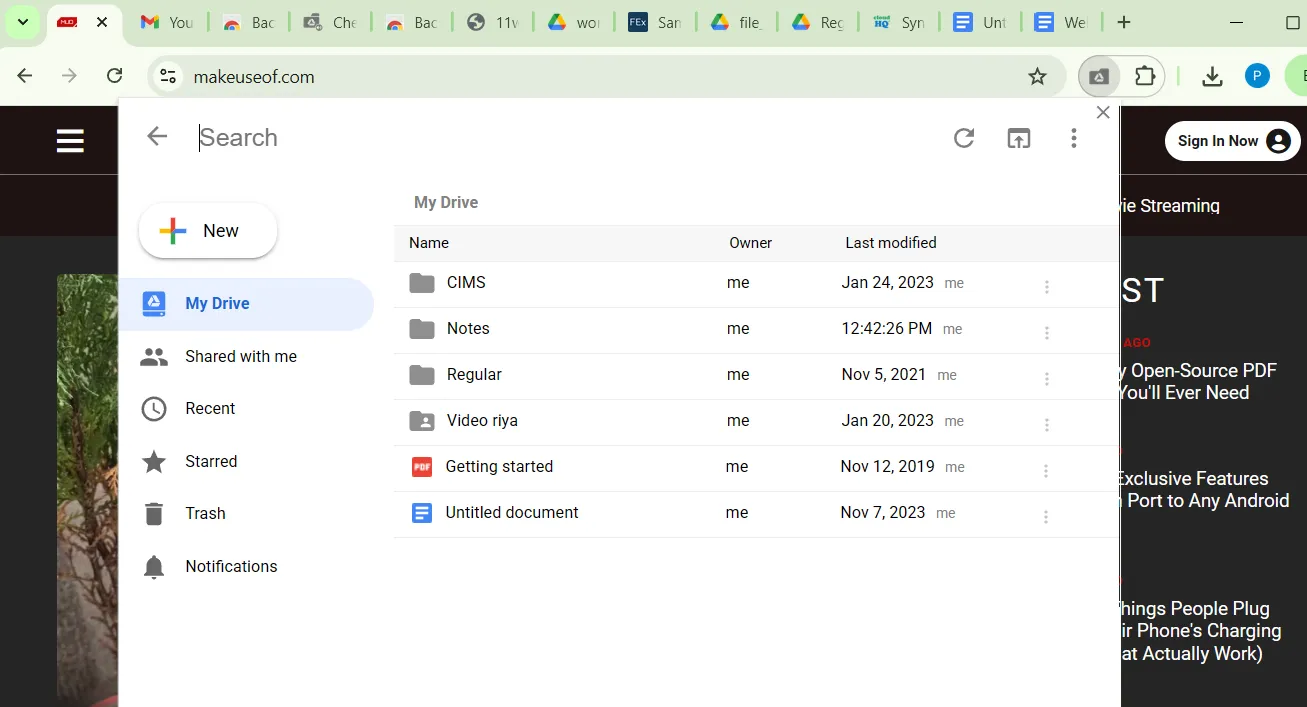View Recent files using the clock icon

coord(210,408)
